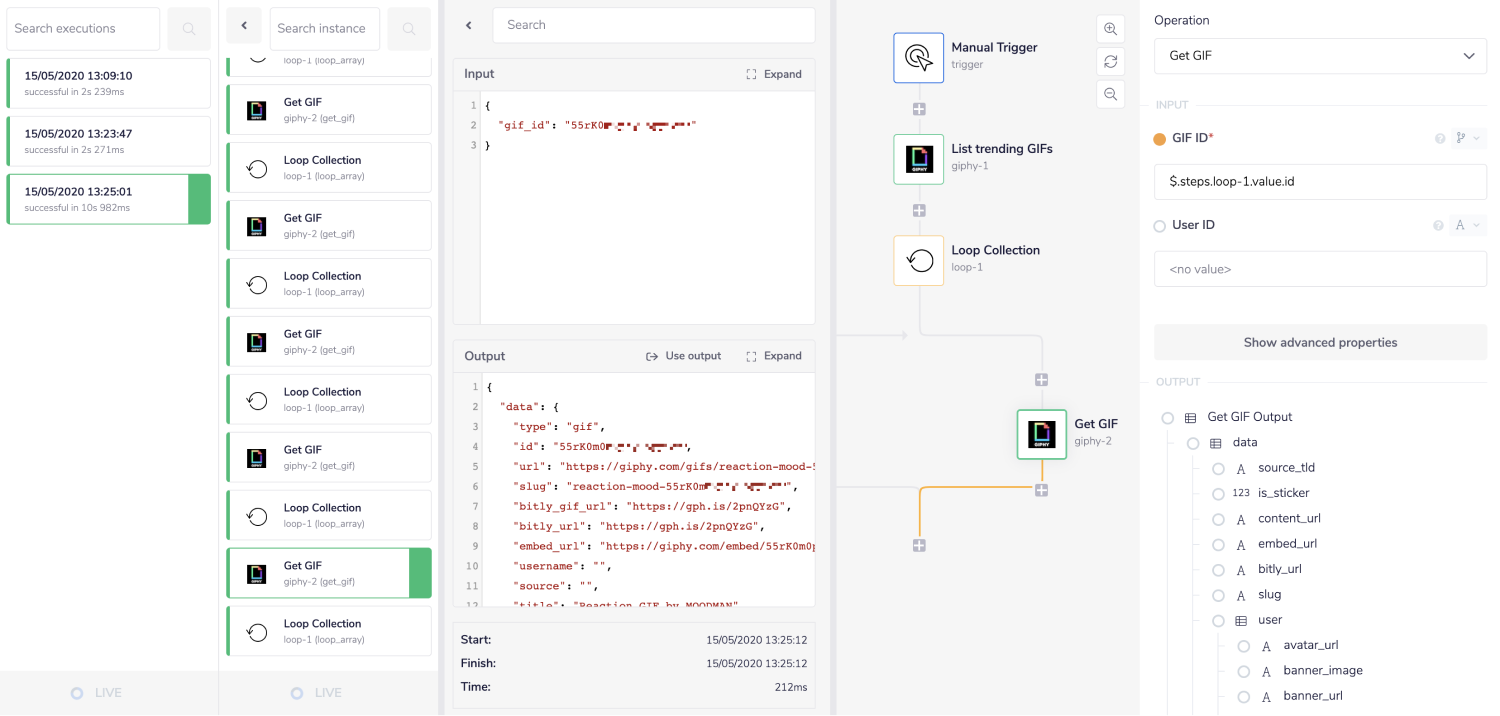Open the jsonpath mapping icon beside GIF ID
Image resolution: width=1500 pixels, height=716 pixels.
(1461, 138)
